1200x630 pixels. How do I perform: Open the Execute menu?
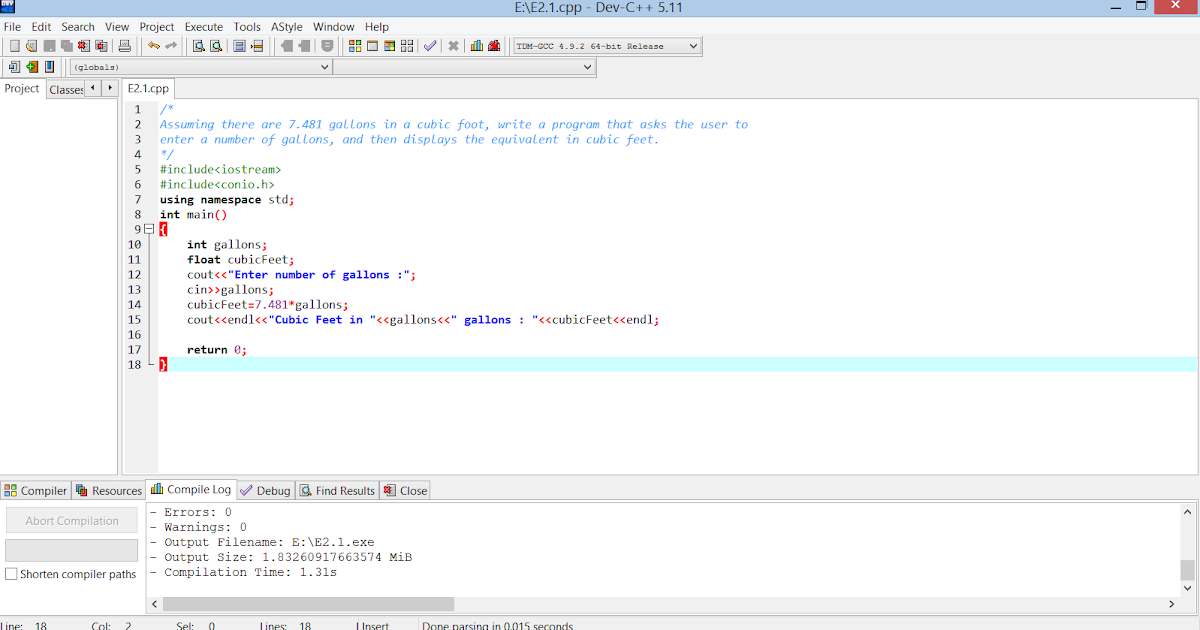[204, 27]
